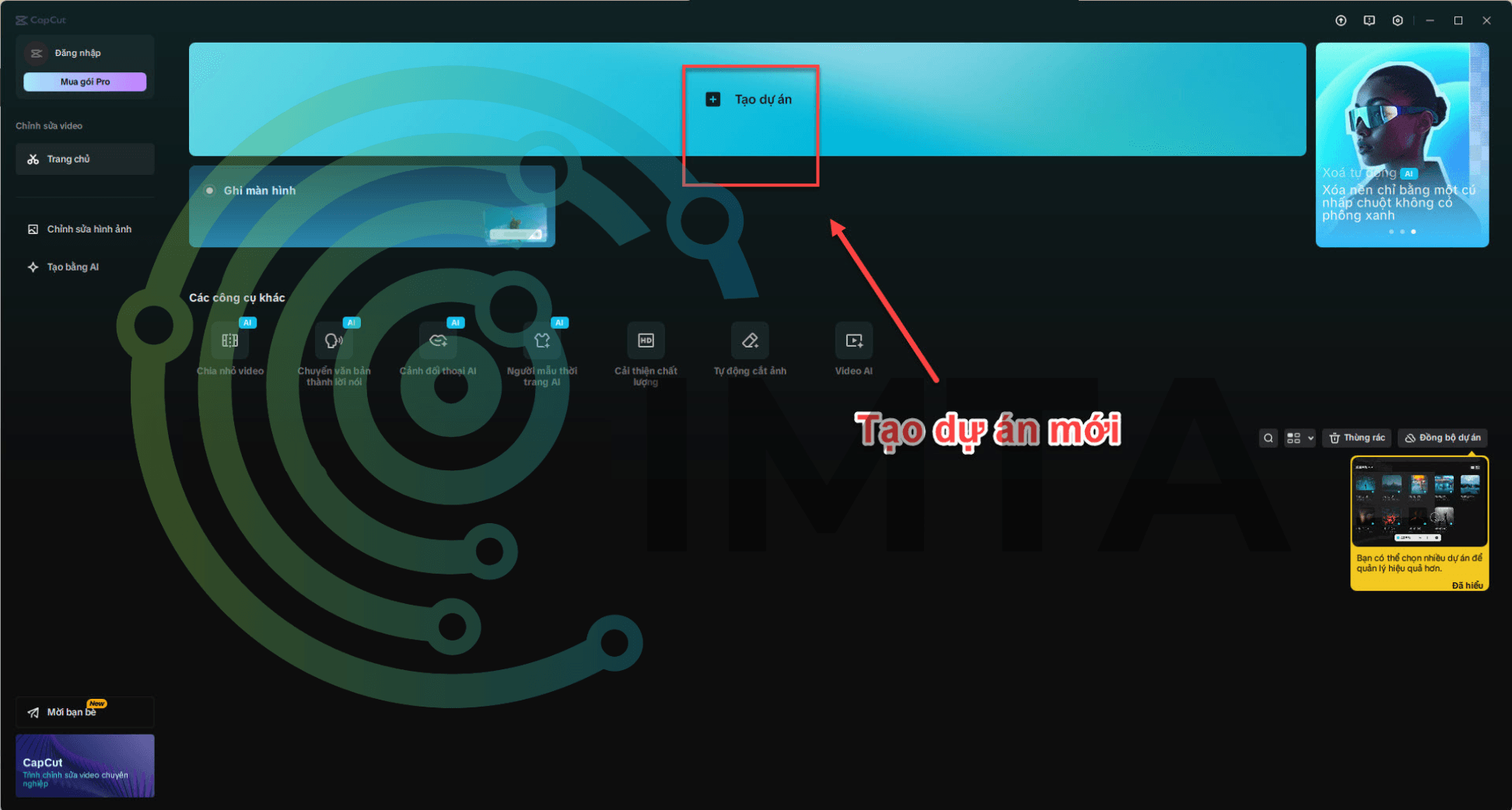Open Thùng rác trash bin
The image size is (1512, 810).
pyautogui.click(x=1356, y=438)
